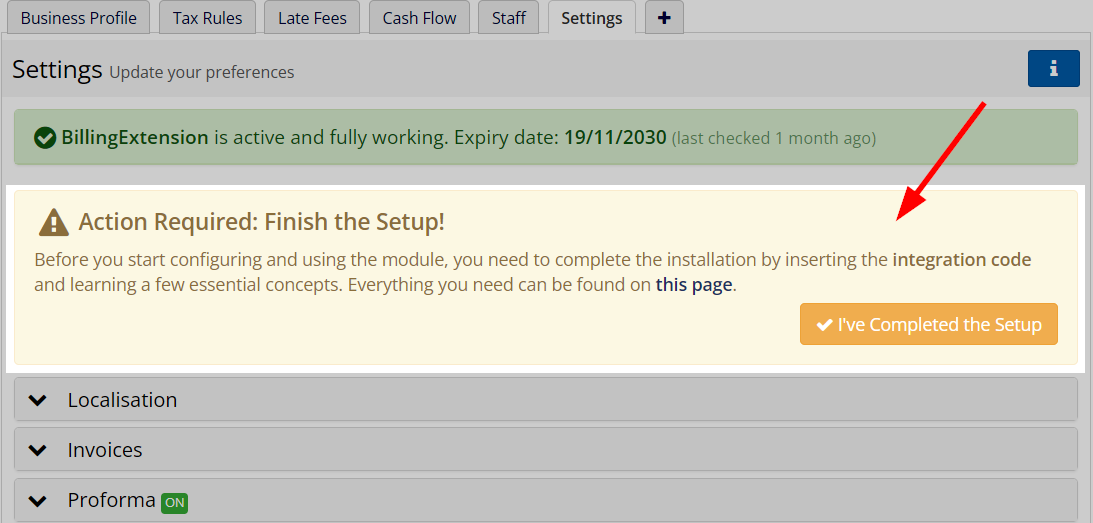
Task: Click the Settings tab
Action: point(592,17)
